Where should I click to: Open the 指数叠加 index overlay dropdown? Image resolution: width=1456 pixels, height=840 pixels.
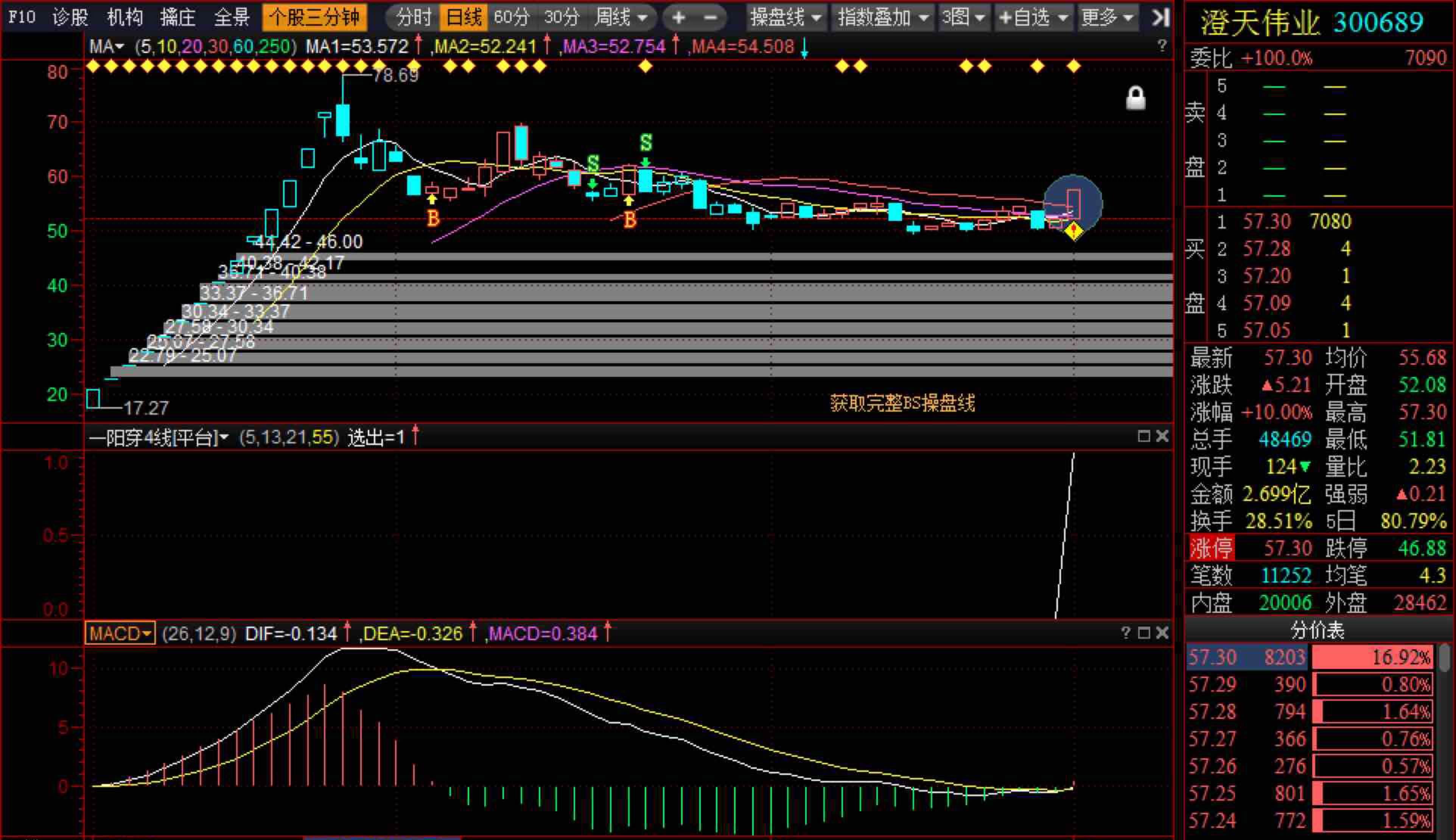tap(883, 17)
